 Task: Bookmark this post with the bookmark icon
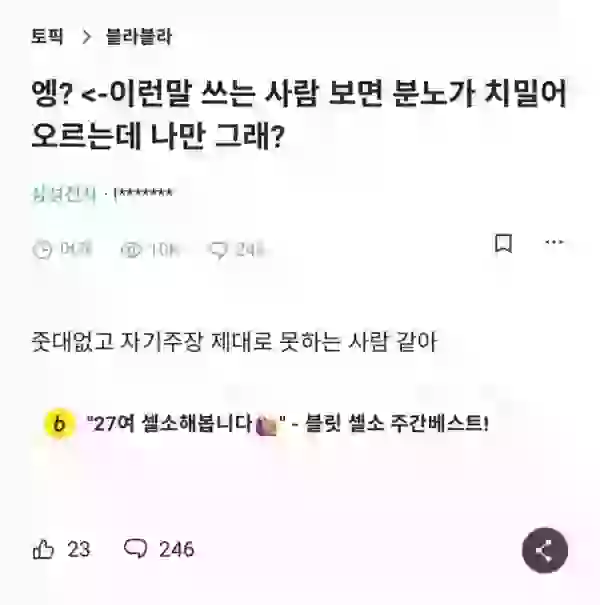click(503, 243)
